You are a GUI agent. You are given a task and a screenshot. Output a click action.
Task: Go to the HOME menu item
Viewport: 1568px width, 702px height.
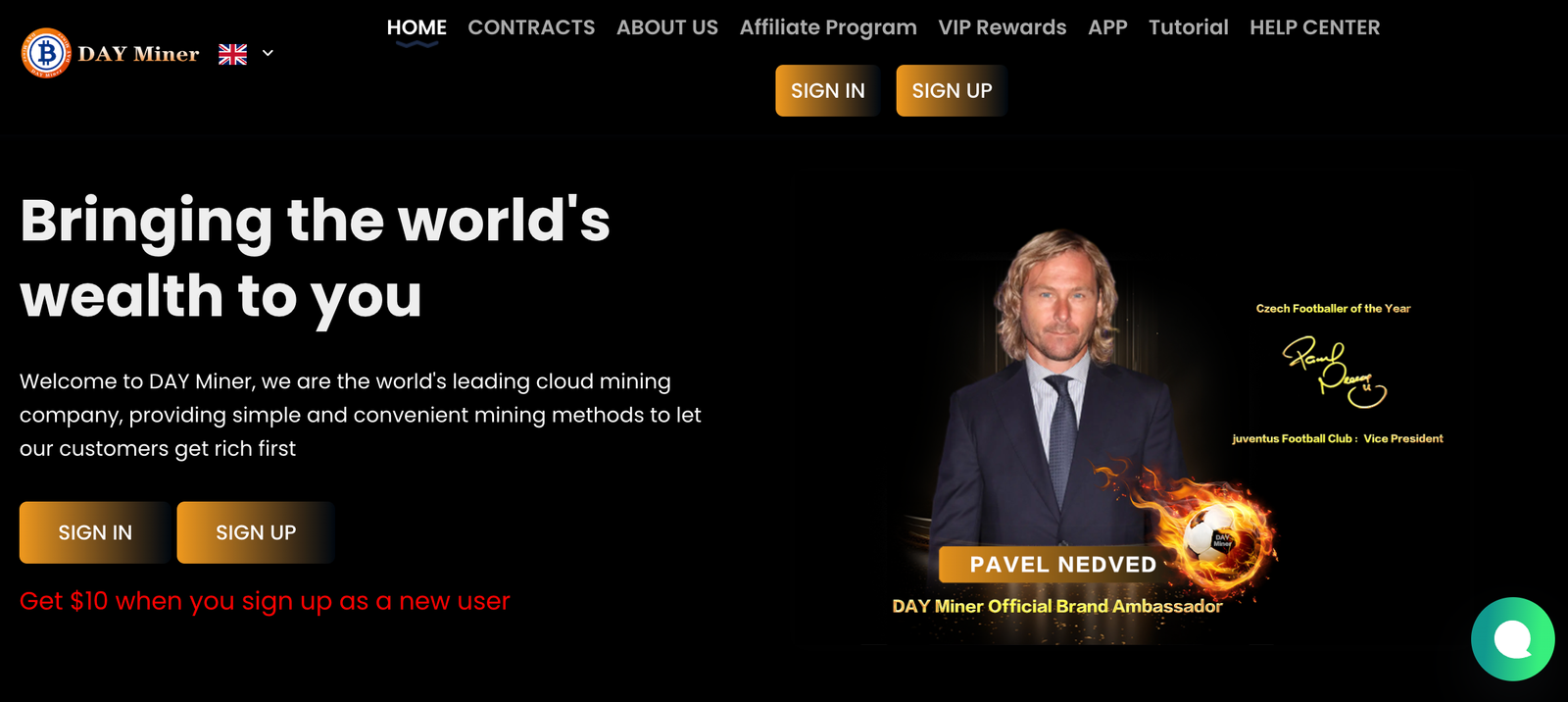click(416, 27)
